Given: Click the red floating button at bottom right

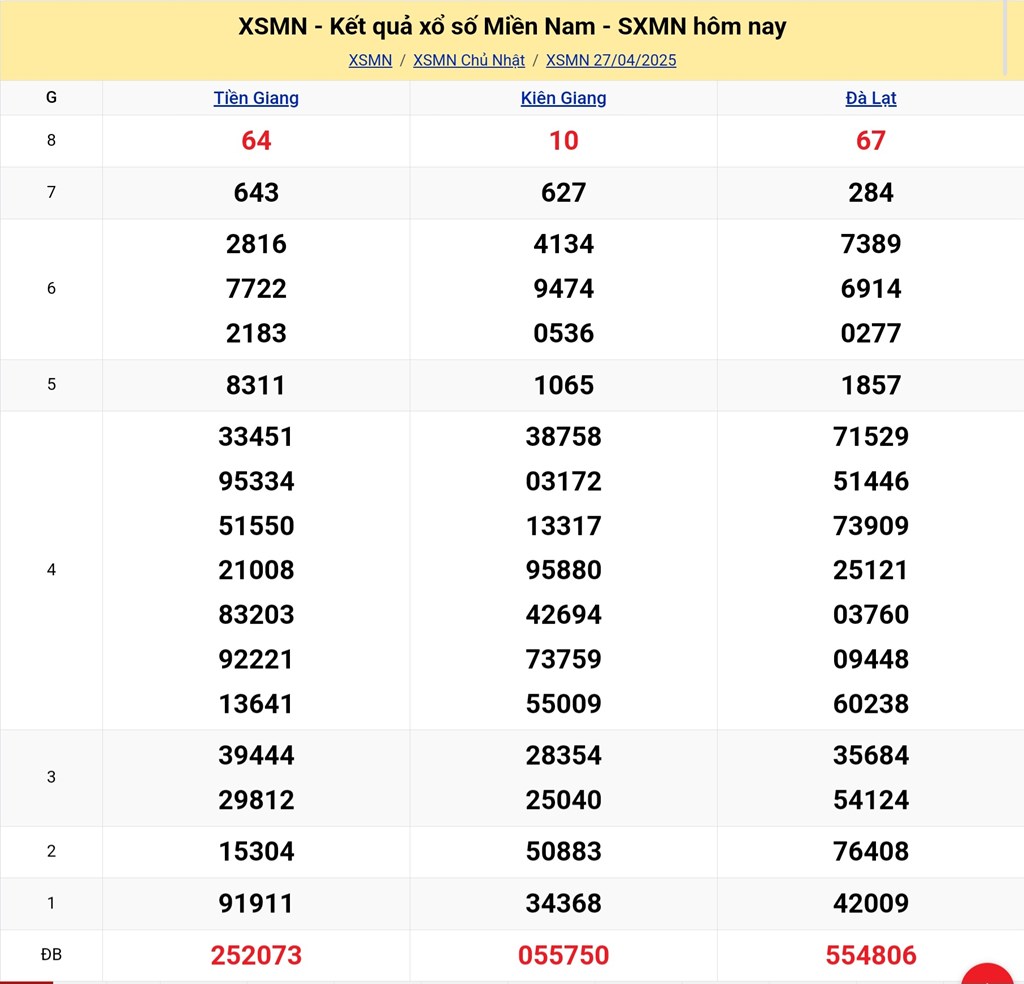Looking at the screenshot, I should [988, 975].
